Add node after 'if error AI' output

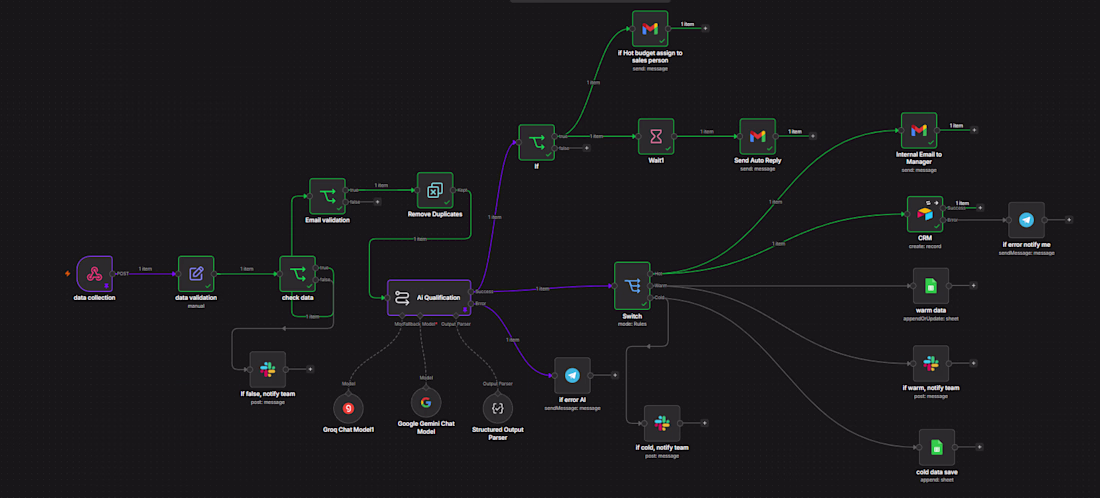pos(615,375)
